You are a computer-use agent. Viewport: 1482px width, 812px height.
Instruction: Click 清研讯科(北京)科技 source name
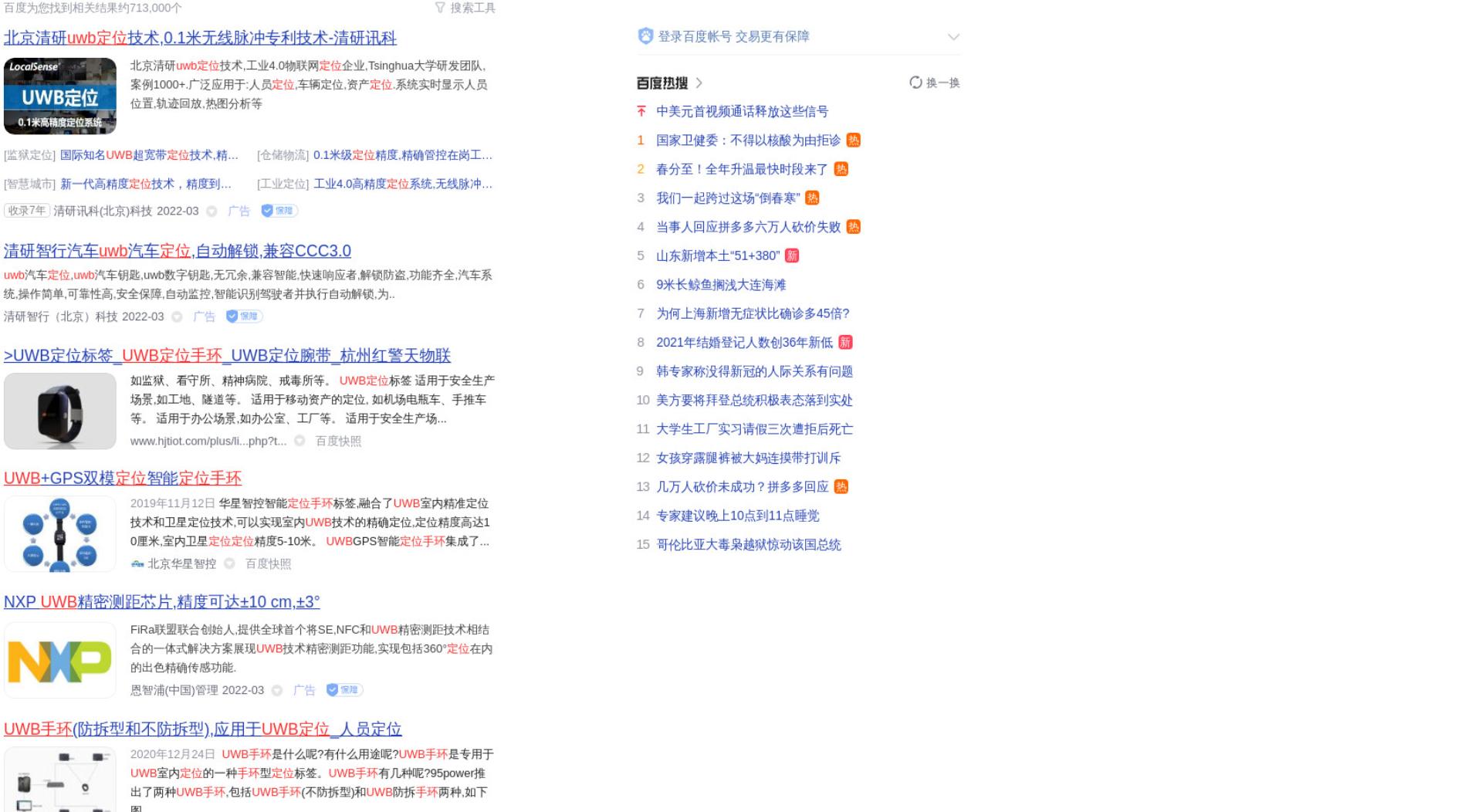(103, 211)
